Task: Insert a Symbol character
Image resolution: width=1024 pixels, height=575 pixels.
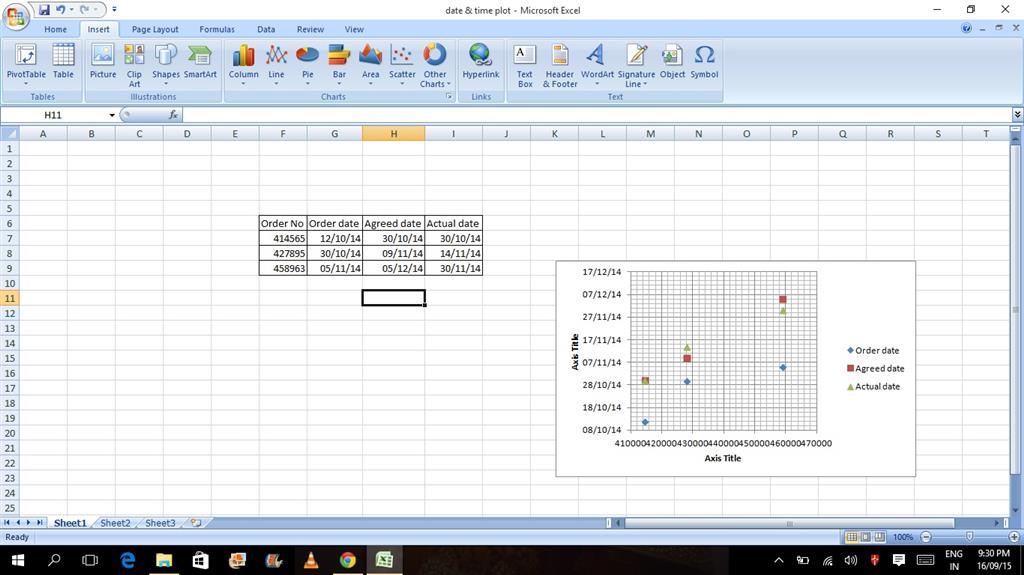Action: (704, 62)
